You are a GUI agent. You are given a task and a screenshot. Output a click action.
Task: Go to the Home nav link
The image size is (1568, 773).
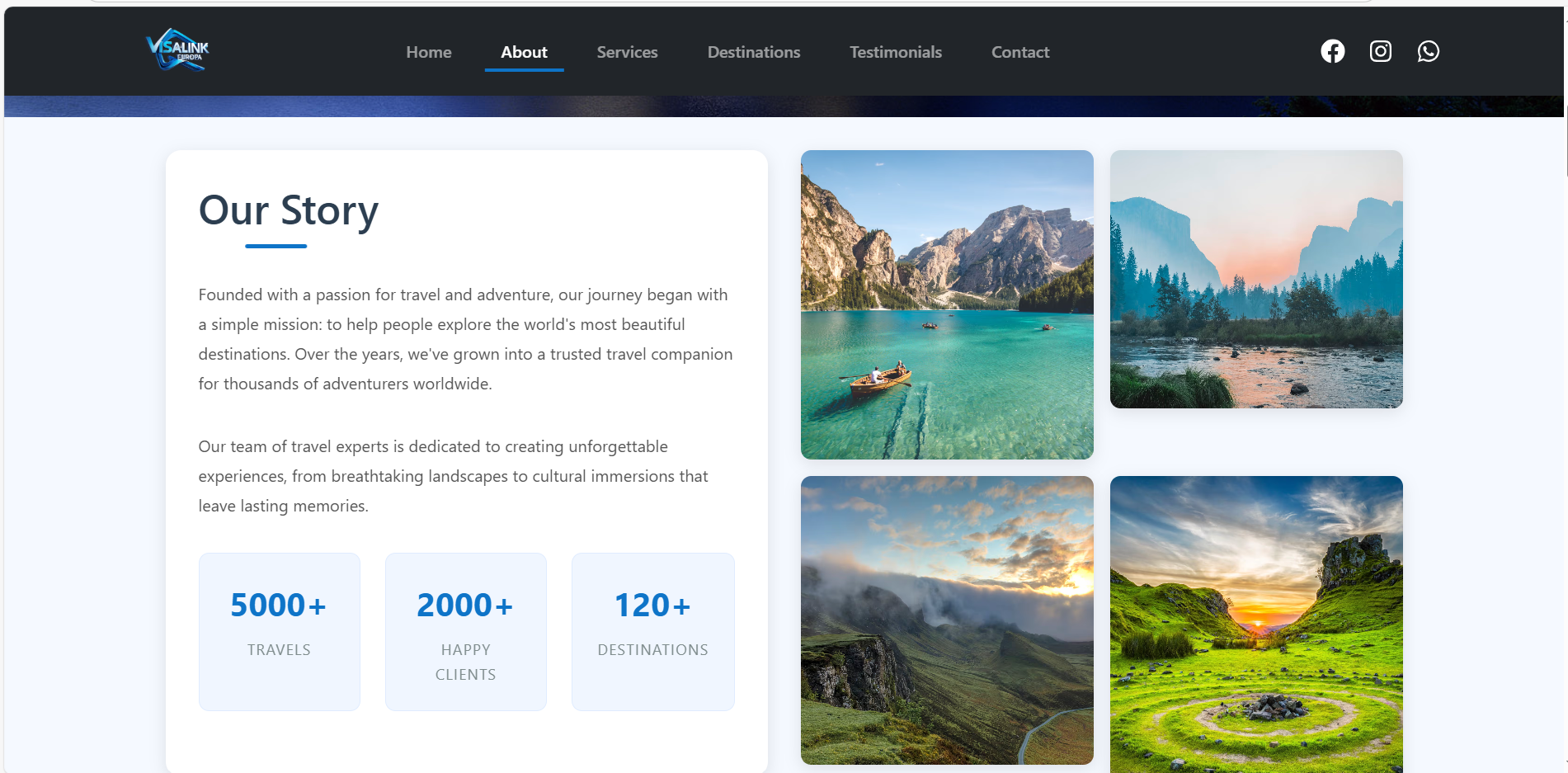[x=428, y=52]
